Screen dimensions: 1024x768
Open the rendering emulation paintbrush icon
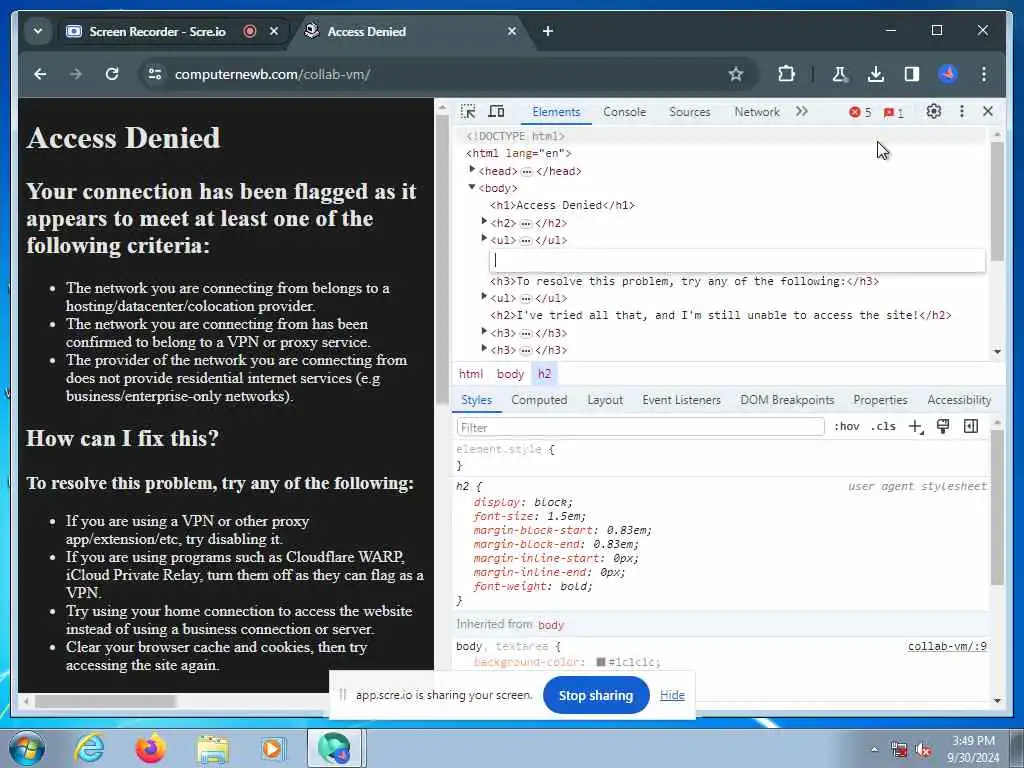point(943,426)
